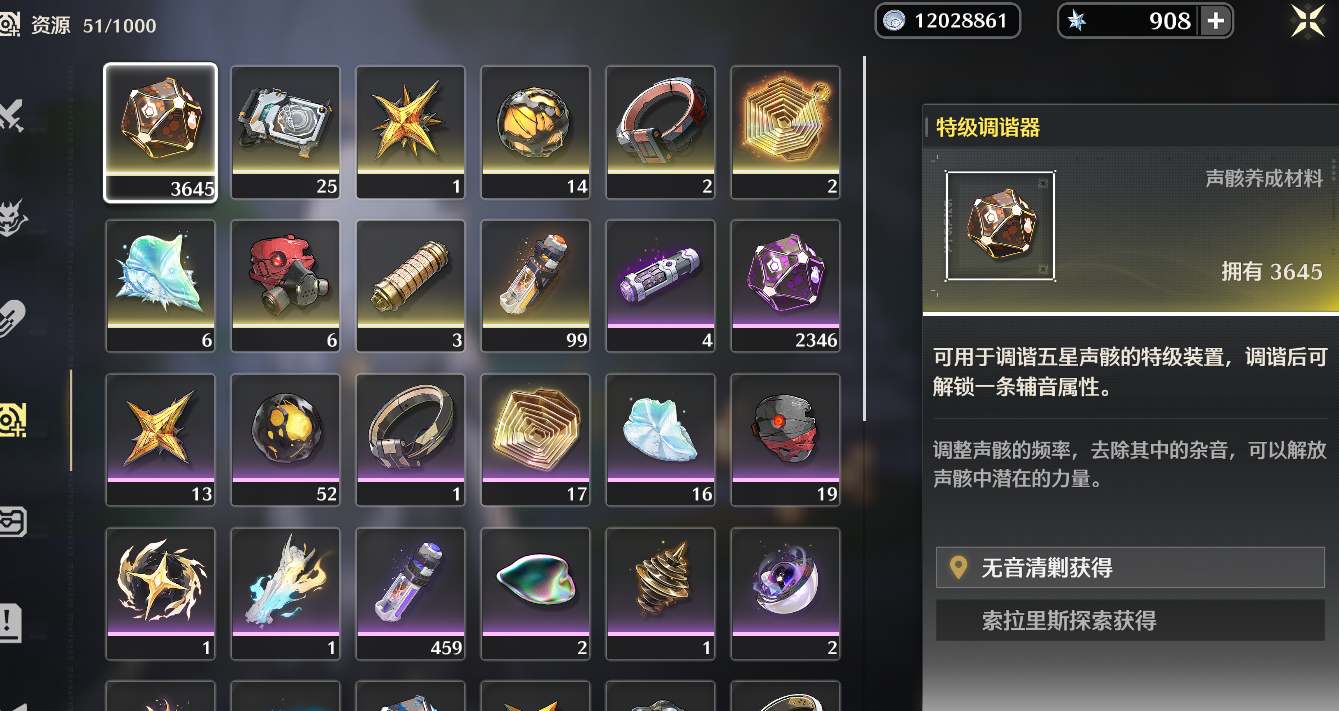Open the 索拉里斯探索获得 source entry
This screenshot has width=1339, height=711.
1130,620
